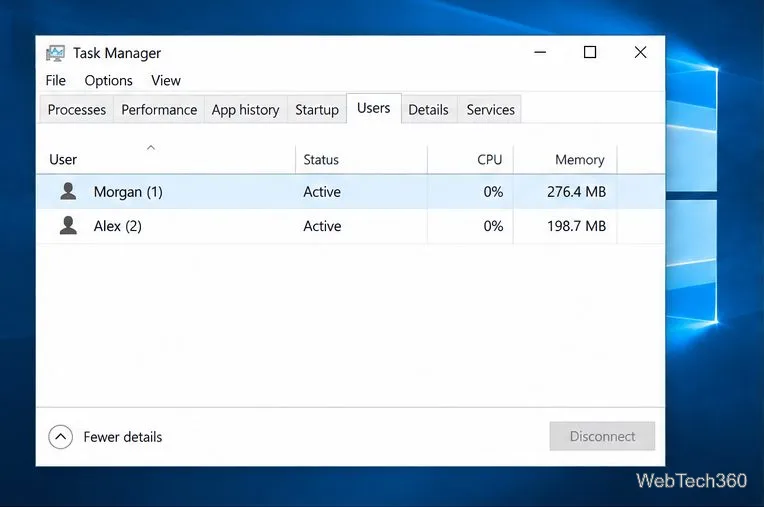Open the File menu
Screen dimensions: 764x507
[56, 80]
